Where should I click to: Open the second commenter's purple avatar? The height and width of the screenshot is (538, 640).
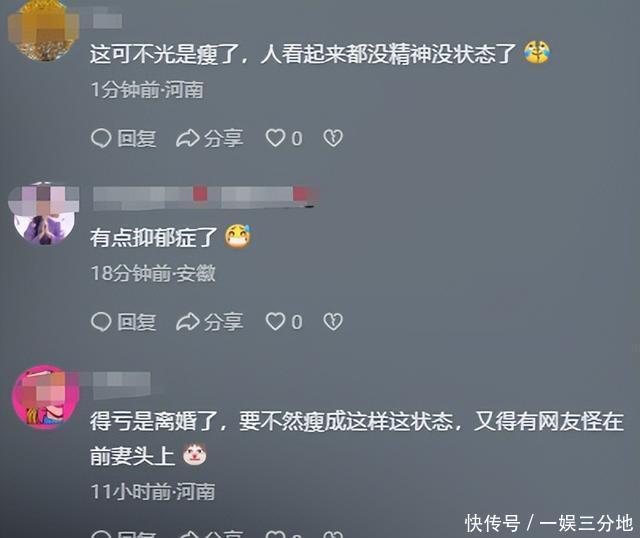click(x=44, y=214)
